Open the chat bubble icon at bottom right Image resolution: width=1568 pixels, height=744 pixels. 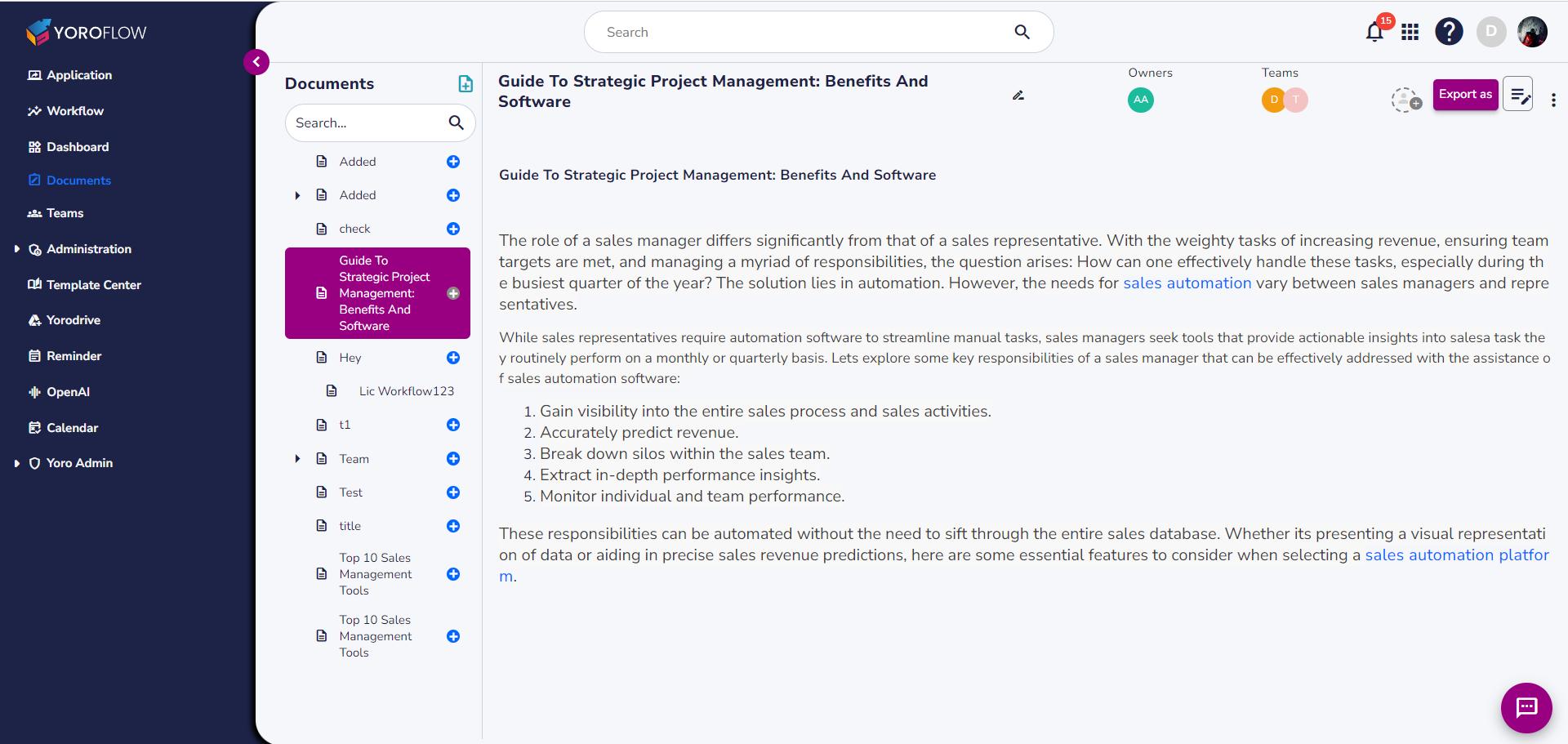point(1526,708)
